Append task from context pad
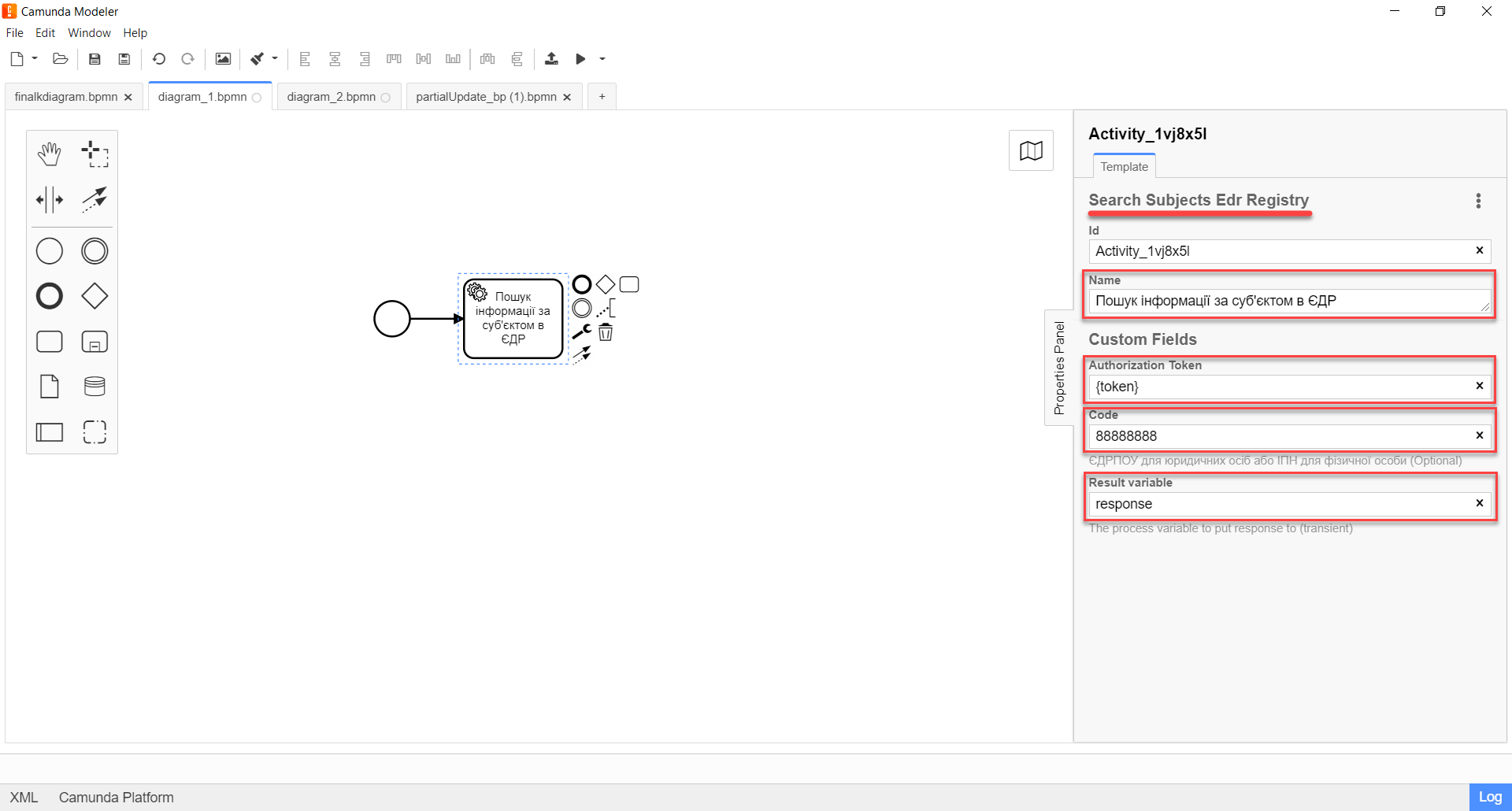Screen dimensions: 1512x811 tap(629, 284)
